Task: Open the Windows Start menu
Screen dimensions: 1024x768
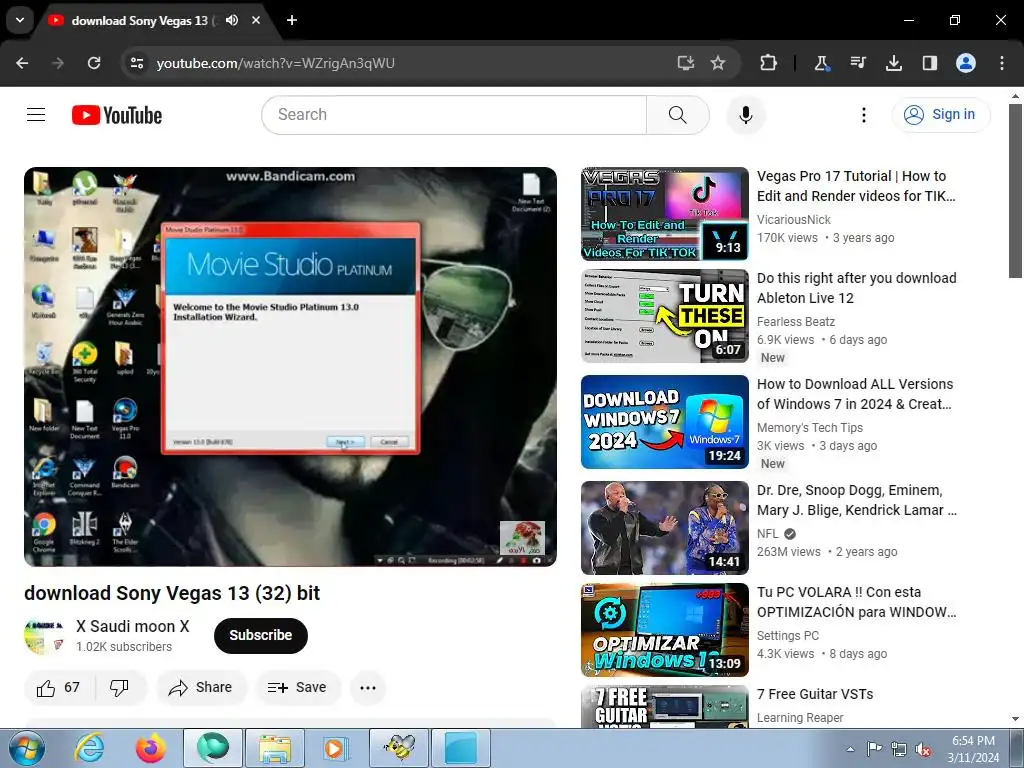Action: coord(27,748)
